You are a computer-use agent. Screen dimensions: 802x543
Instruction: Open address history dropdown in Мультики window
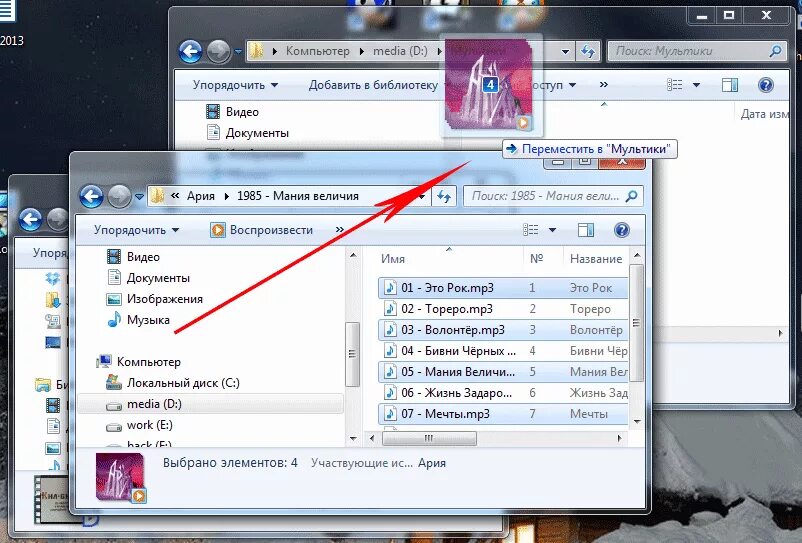point(565,52)
